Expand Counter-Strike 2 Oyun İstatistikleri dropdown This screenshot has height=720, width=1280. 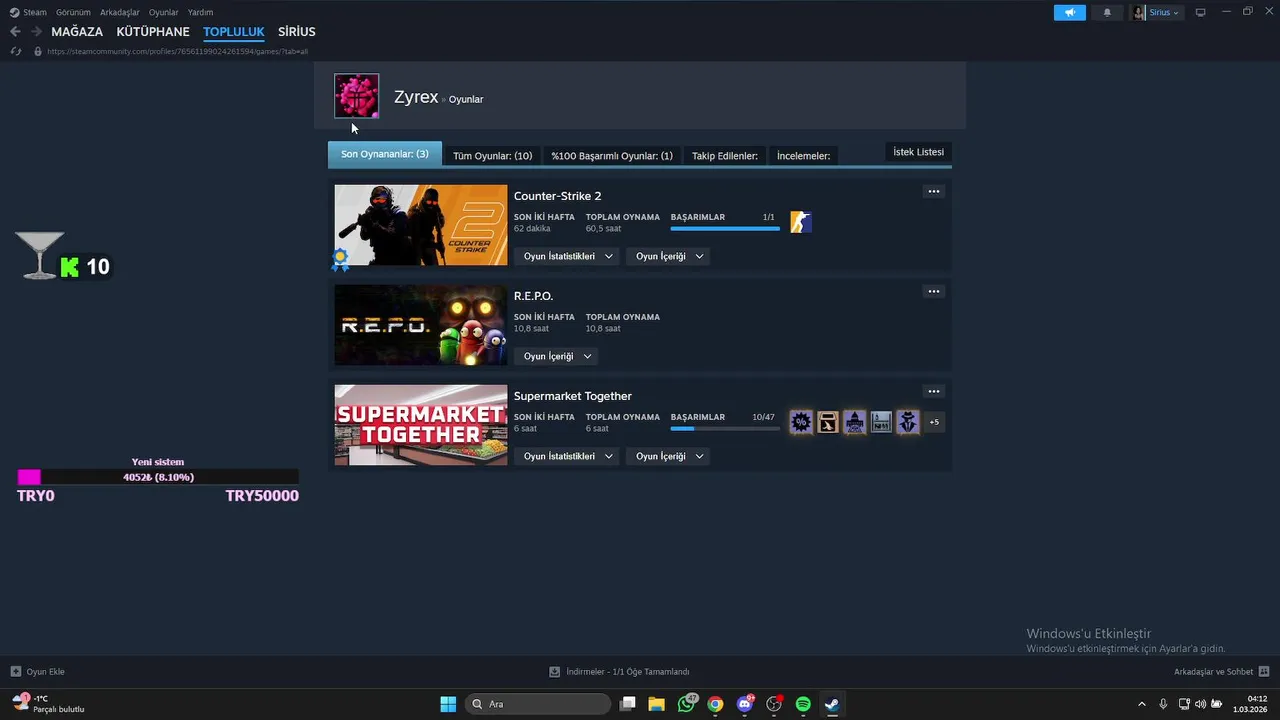pyautogui.click(x=568, y=256)
